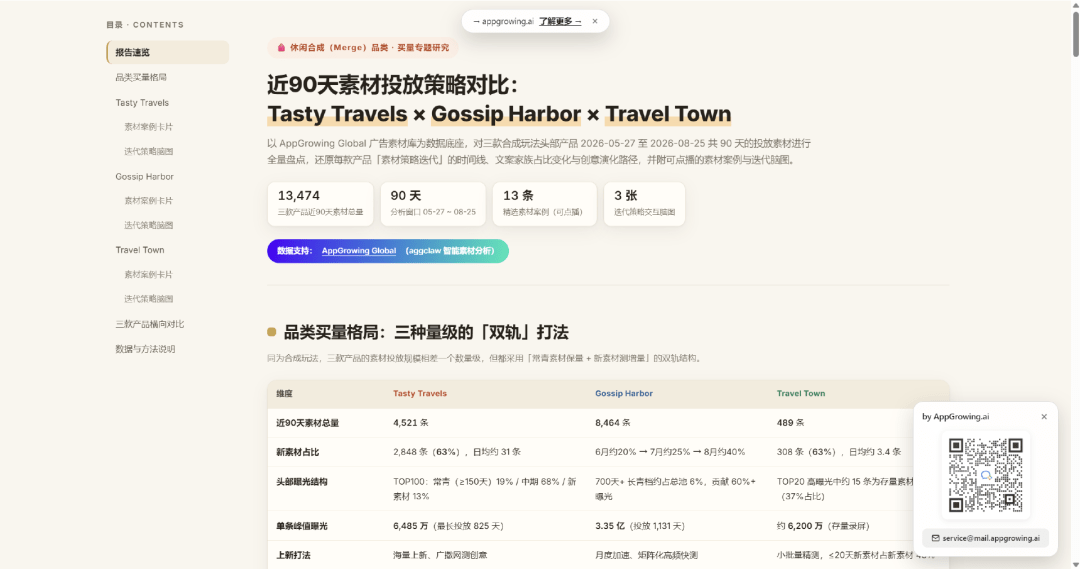
Task: Click the 3 张 strategy mindmap card
Action: [644, 204]
